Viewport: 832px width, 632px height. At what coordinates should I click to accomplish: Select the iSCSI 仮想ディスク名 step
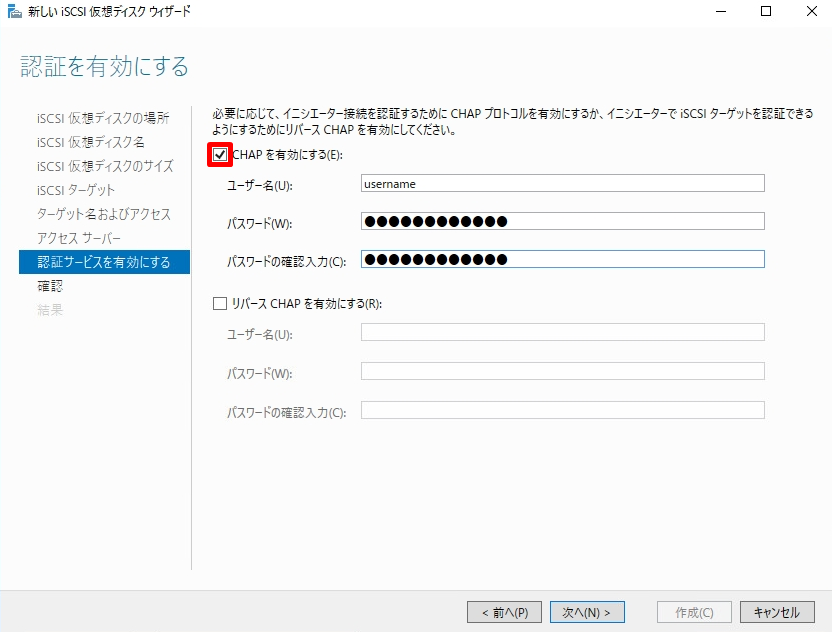(91, 142)
